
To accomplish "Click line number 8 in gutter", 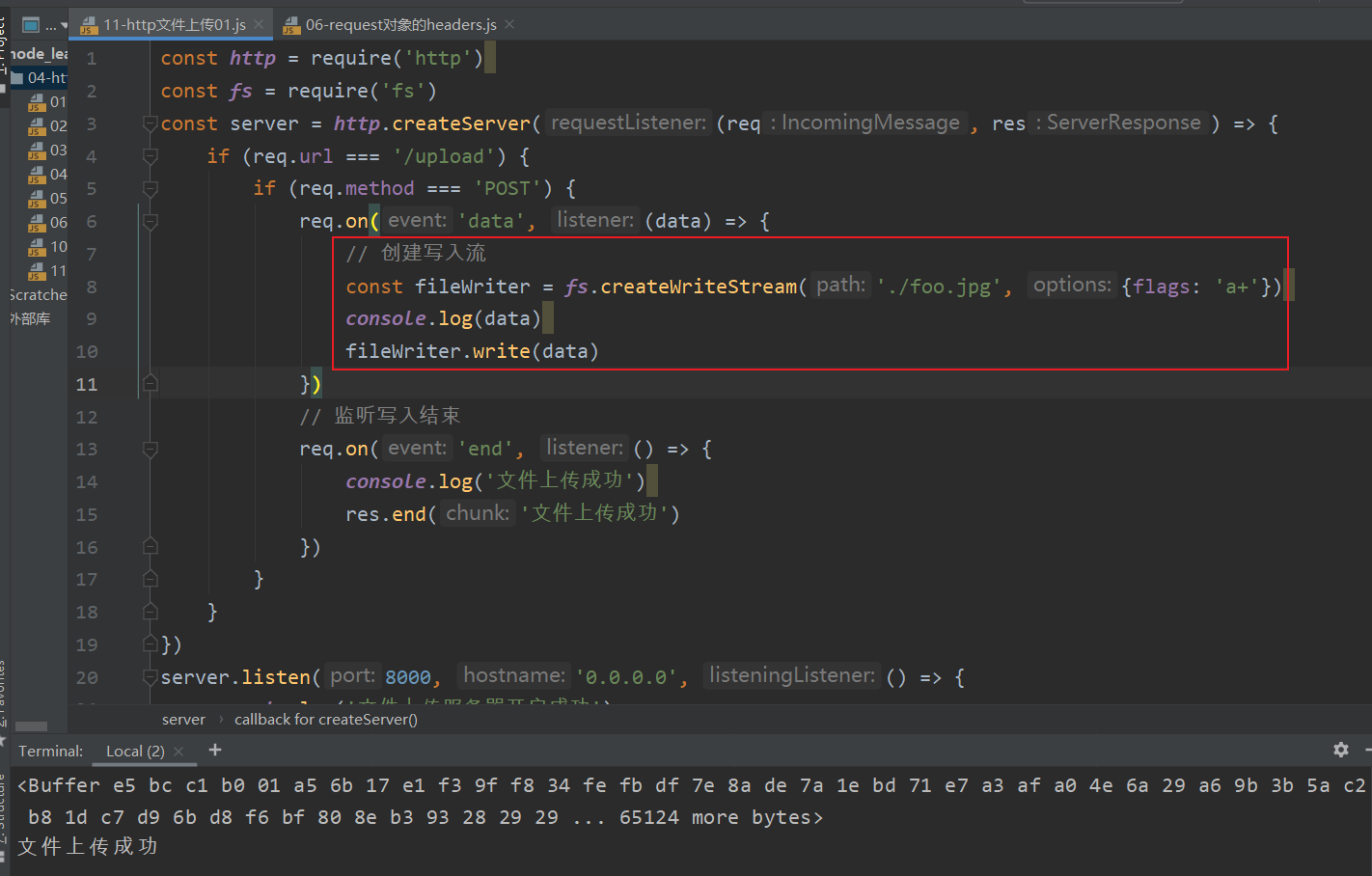I will coord(92,287).
